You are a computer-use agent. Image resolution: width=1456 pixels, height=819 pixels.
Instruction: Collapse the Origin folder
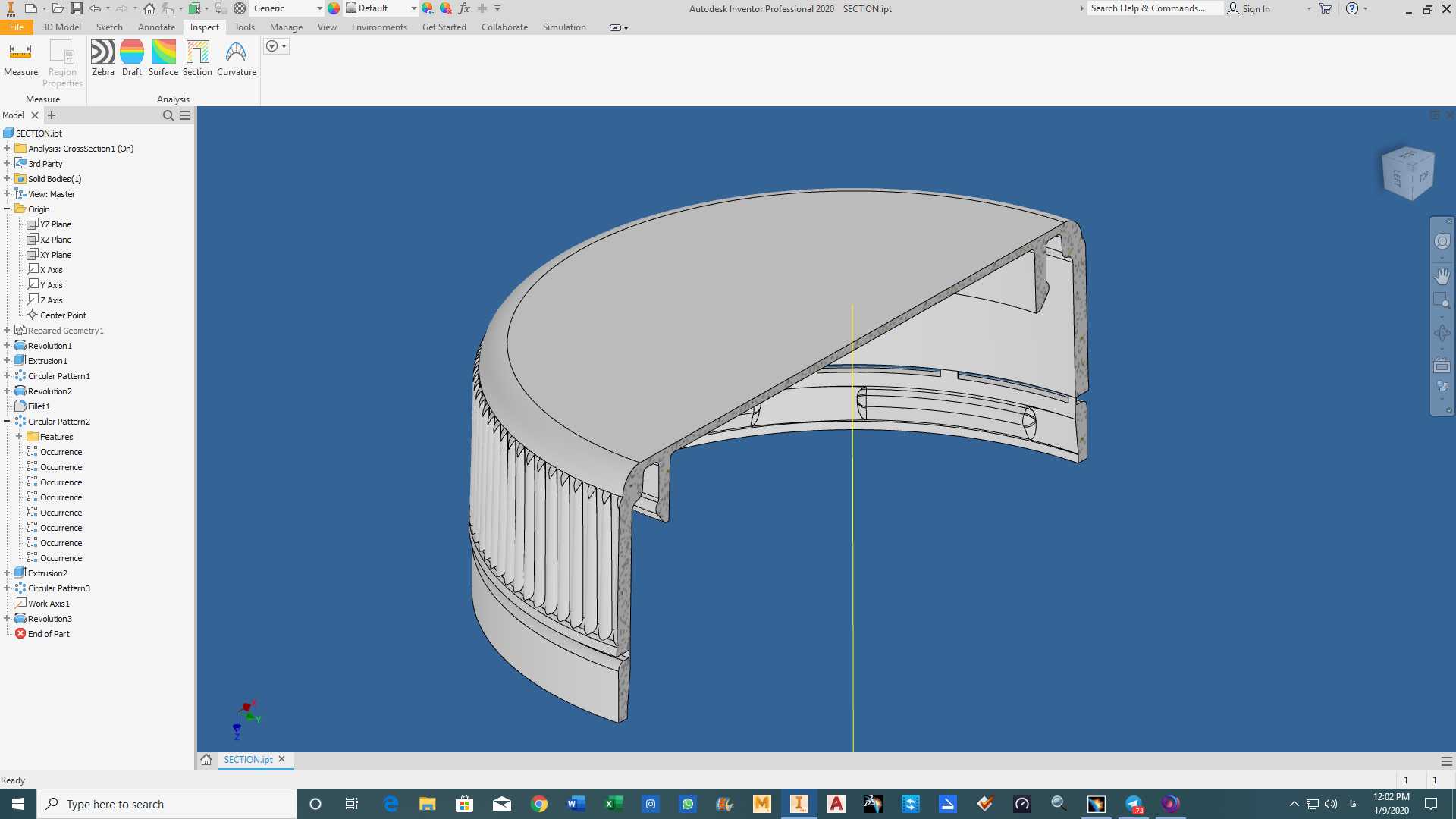7,209
